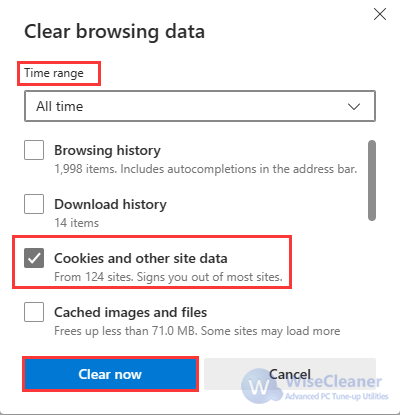Screen dimensions: 400x415
Task: Click the chevron arrow in Time range box
Action: [x=354, y=107]
